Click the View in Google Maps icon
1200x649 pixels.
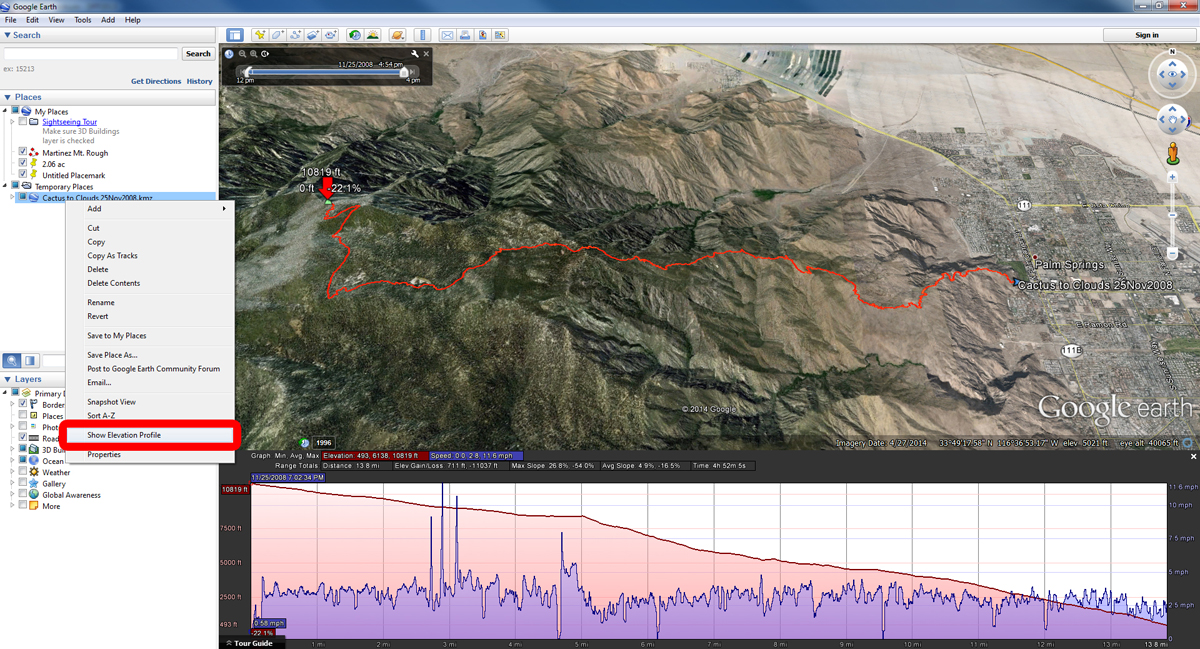point(500,35)
